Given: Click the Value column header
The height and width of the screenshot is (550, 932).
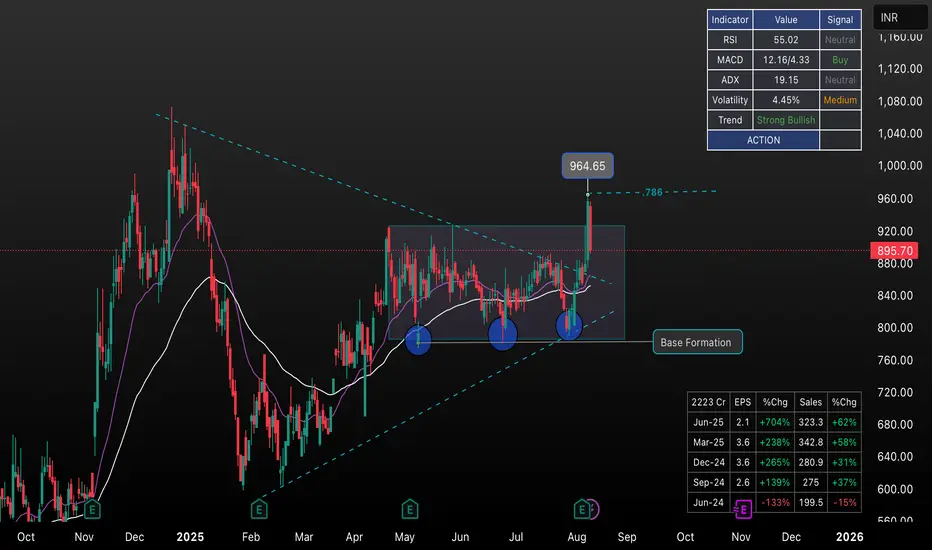Looking at the screenshot, I should 786,20.
